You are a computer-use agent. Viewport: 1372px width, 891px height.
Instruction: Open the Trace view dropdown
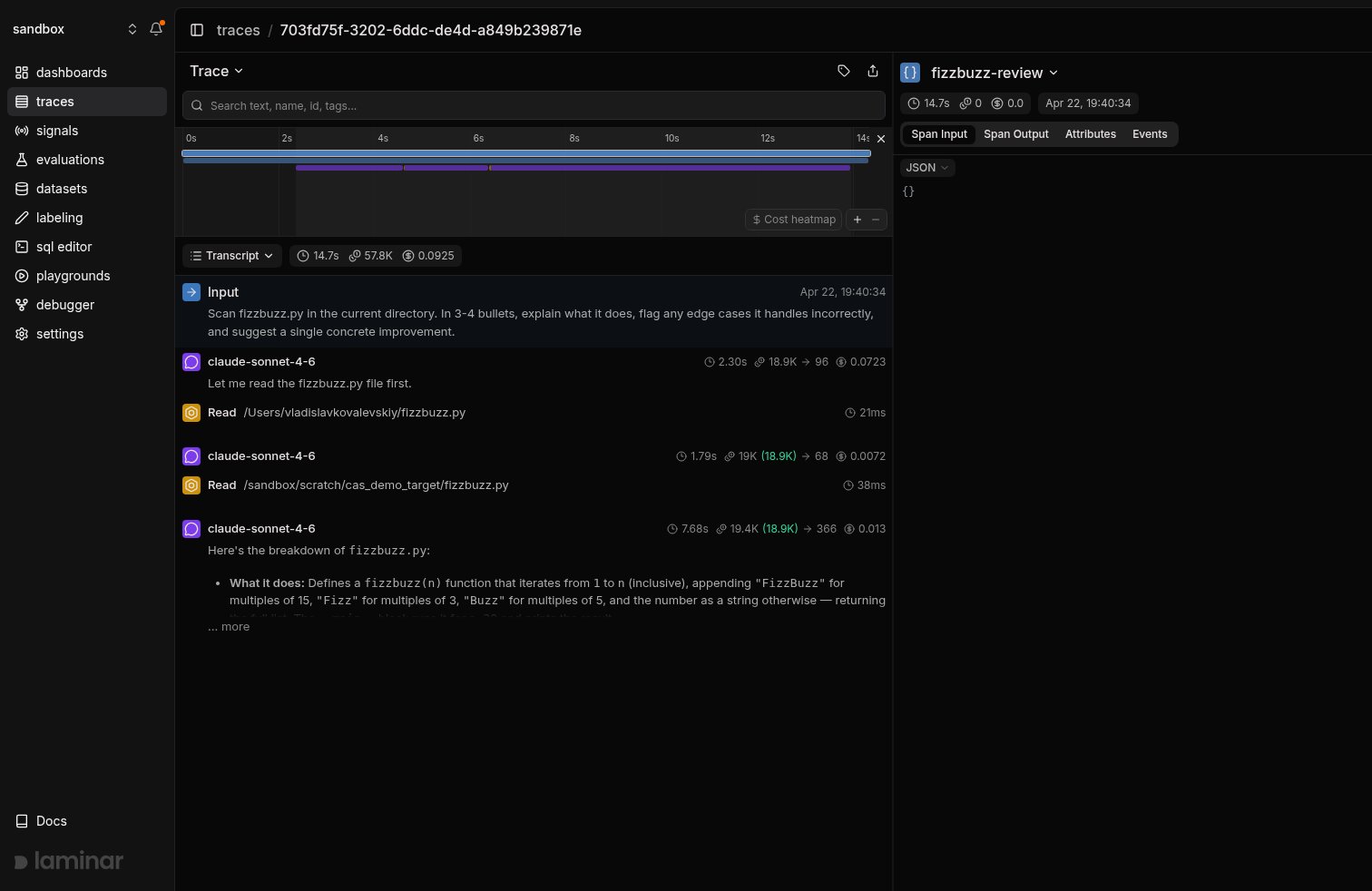[216, 71]
